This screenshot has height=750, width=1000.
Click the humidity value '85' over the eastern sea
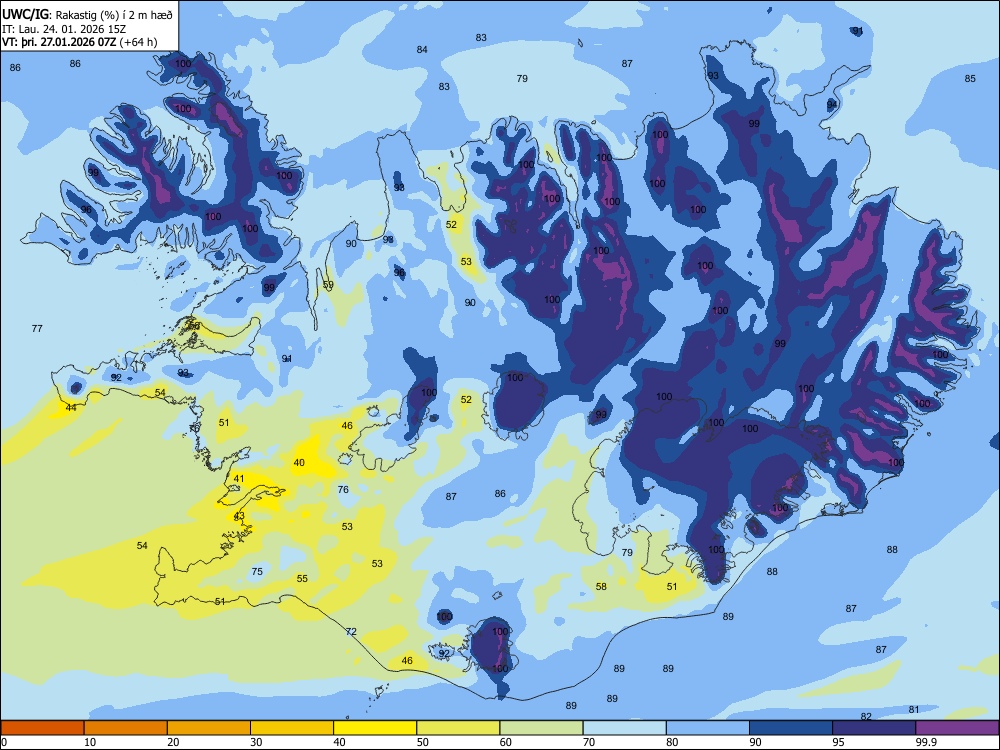coord(970,78)
